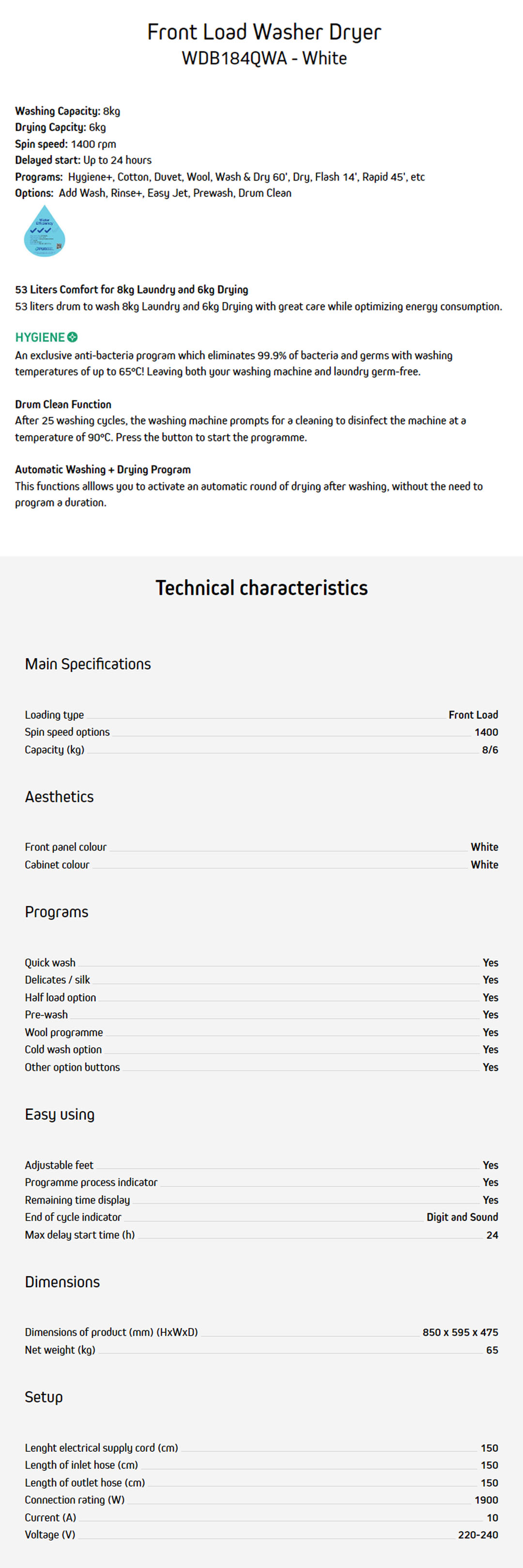Click the Programs section heading

pyautogui.click(x=57, y=911)
